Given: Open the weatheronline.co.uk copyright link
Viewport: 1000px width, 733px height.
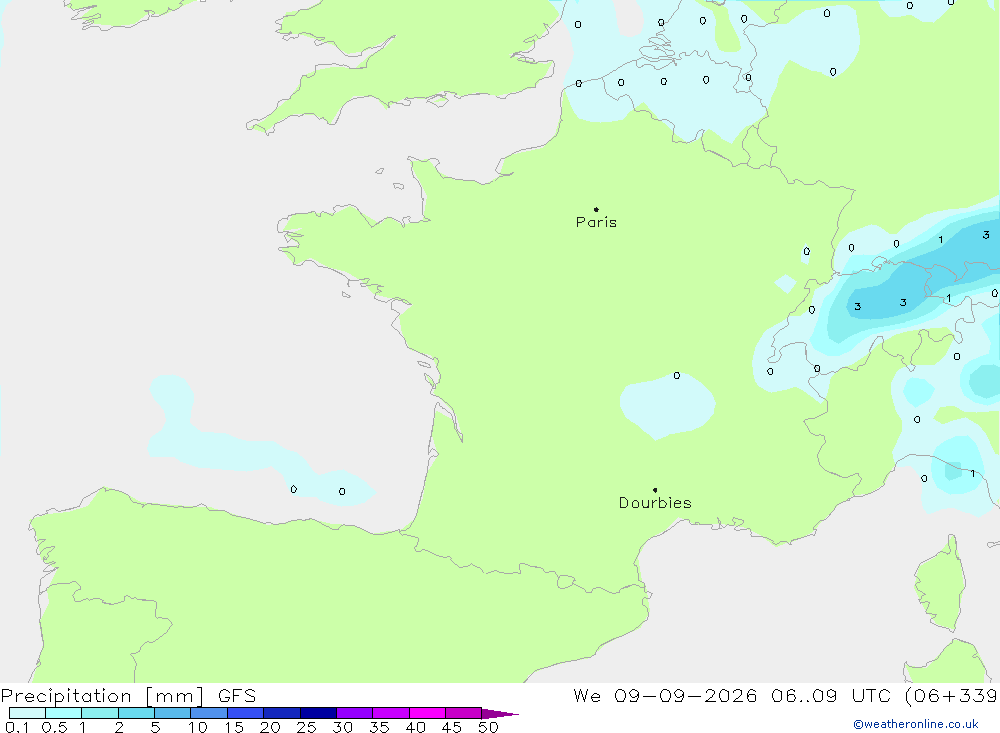Looking at the screenshot, I should (915, 724).
